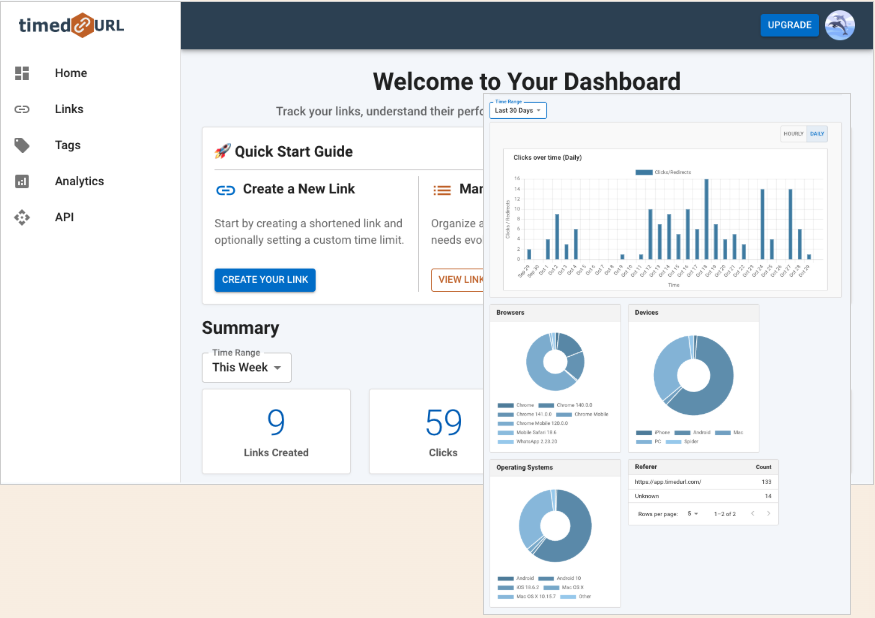Click the Create Your Link button

point(265,280)
